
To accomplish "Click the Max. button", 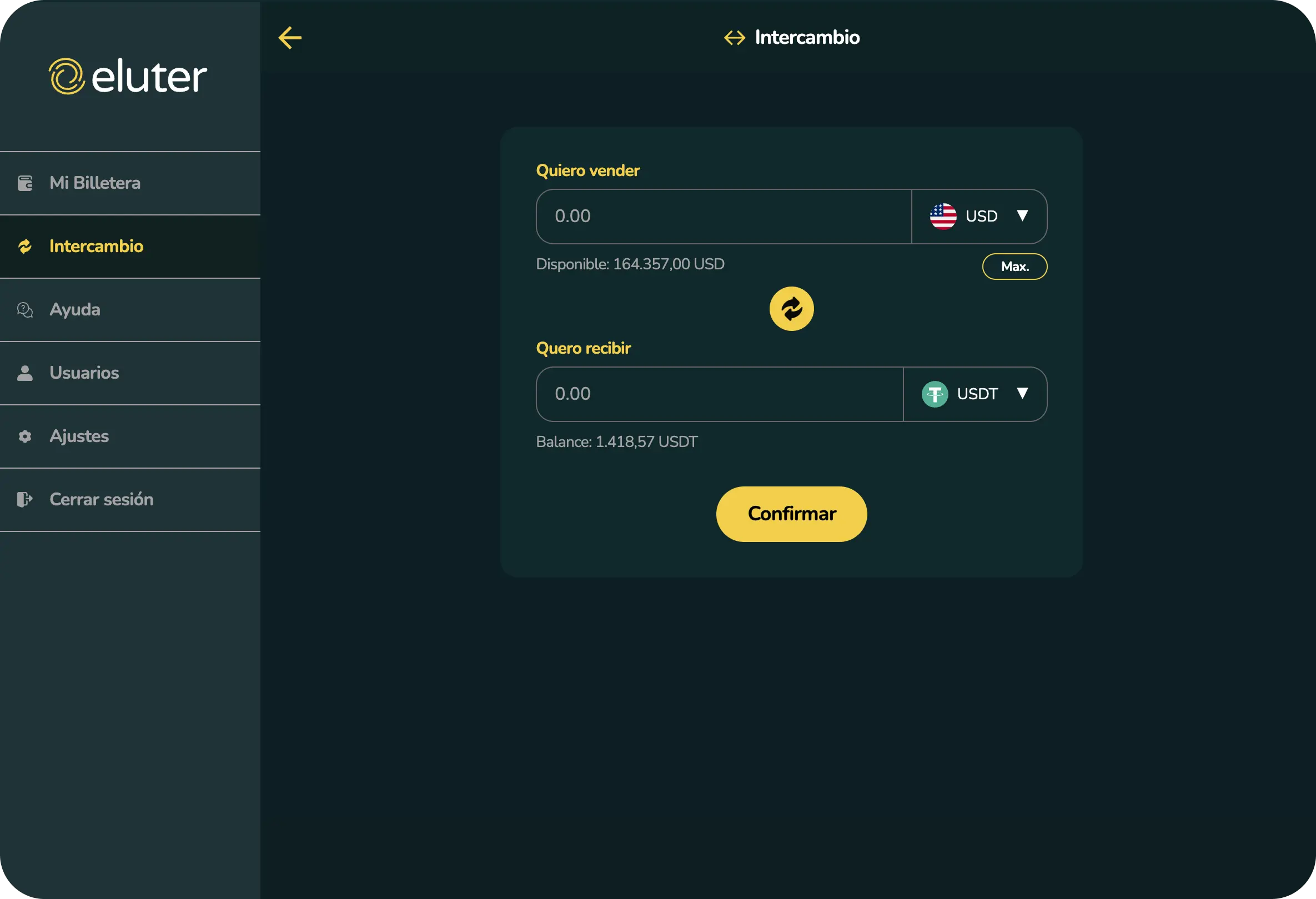I will pyautogui.click(x=1014, y=267).
